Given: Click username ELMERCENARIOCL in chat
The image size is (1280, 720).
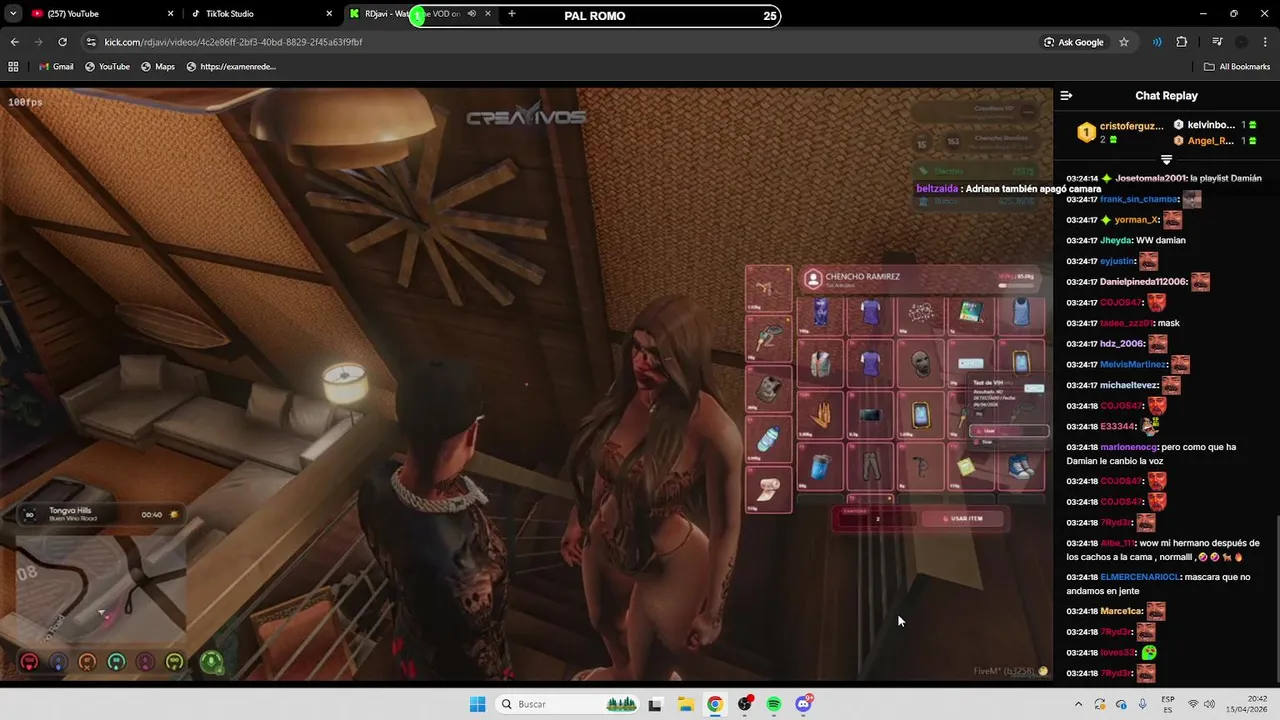Looking at the screenshot, I should tap(1140, 577).
